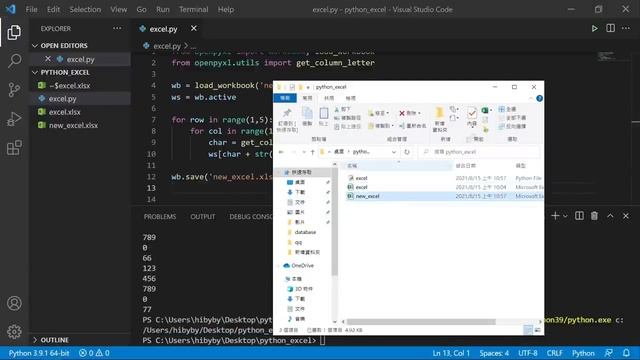The height and width of the screenshot is (360, 640).
Task: Create a new terminal with the plus icon
Action: (x=555, y=216)
